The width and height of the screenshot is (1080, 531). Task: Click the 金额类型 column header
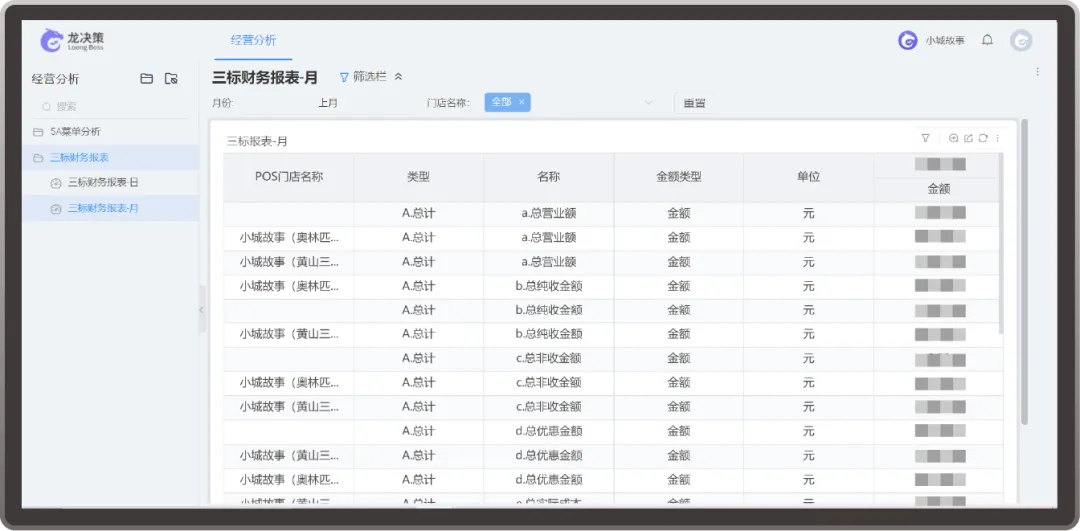[x=678, y=177]
